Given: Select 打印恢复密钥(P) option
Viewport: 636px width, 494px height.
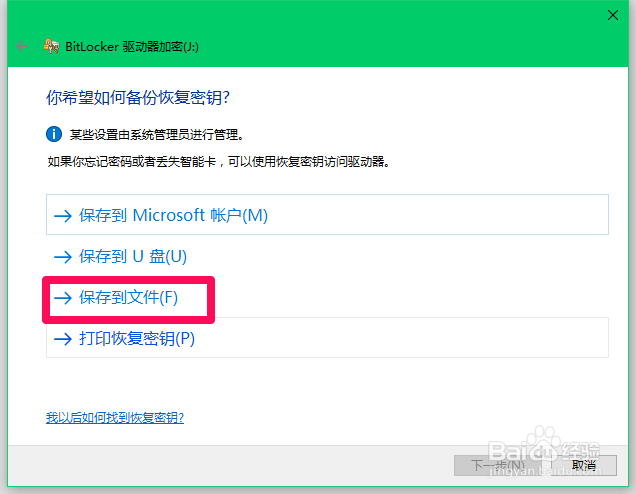Looking at the screenshot, I should click(327, 337).
